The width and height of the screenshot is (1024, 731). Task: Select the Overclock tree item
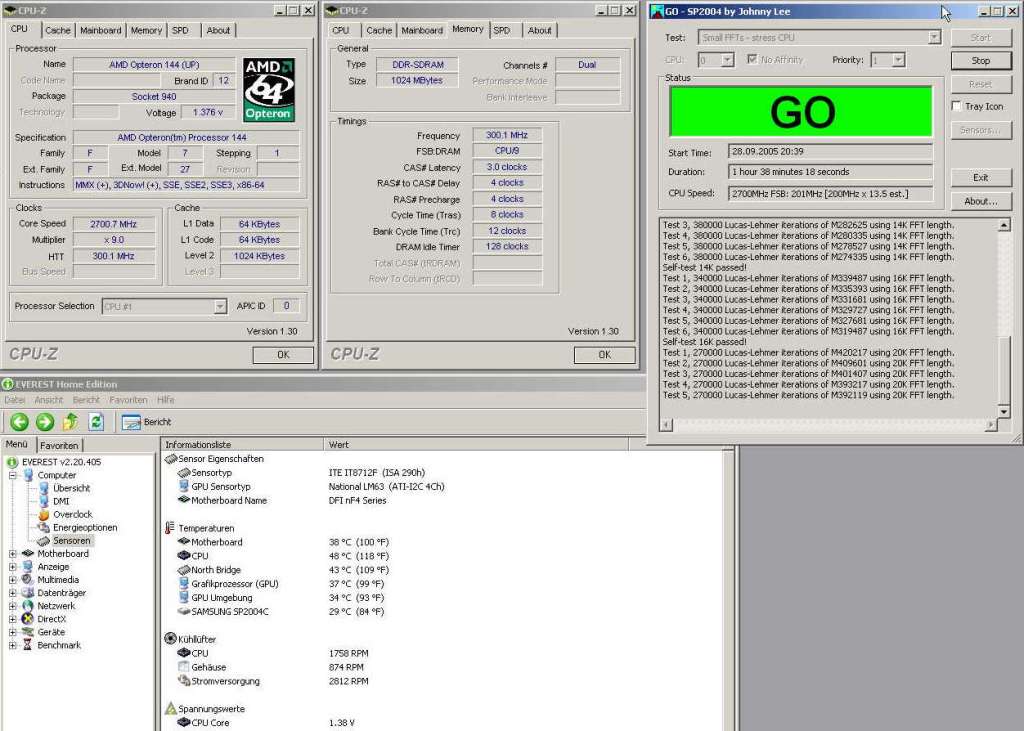[72, 514]
